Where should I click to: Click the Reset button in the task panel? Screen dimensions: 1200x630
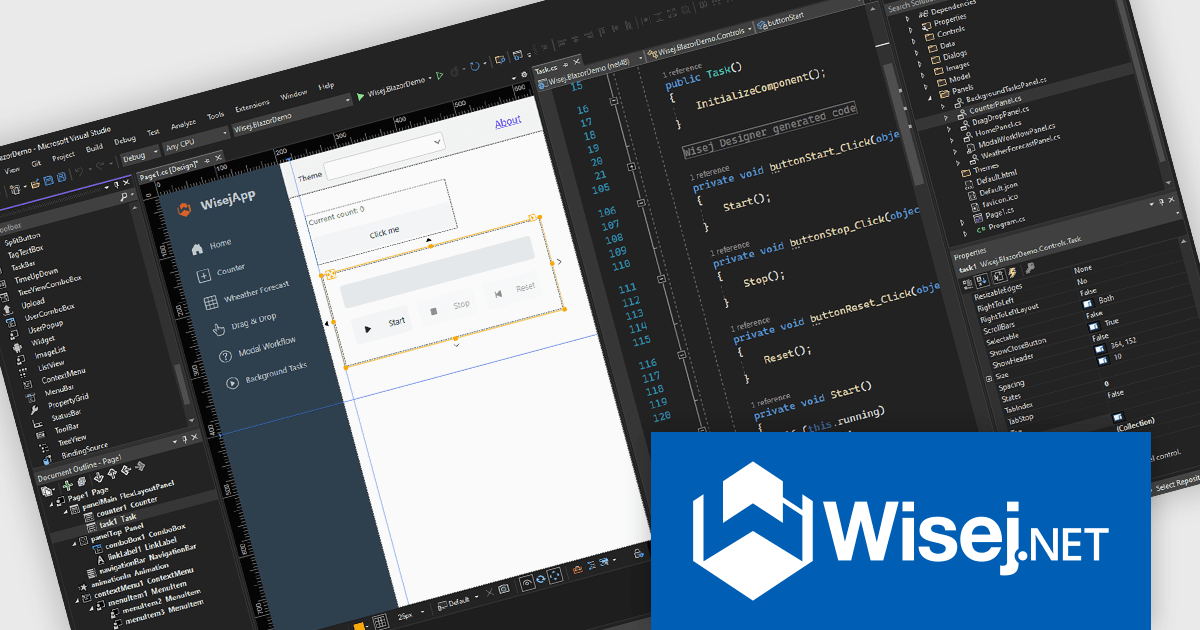[513, 289]
